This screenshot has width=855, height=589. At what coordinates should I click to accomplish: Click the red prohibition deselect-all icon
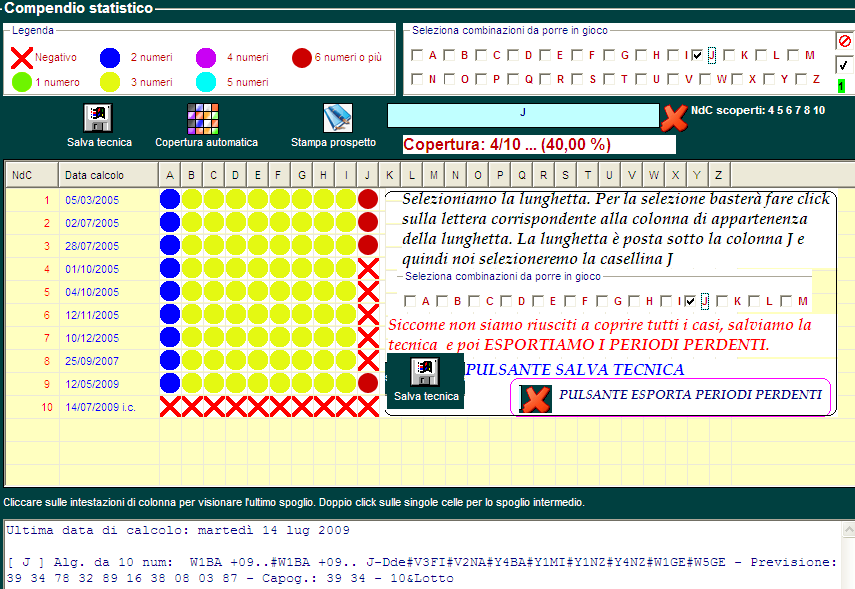[x=844, y=41]
